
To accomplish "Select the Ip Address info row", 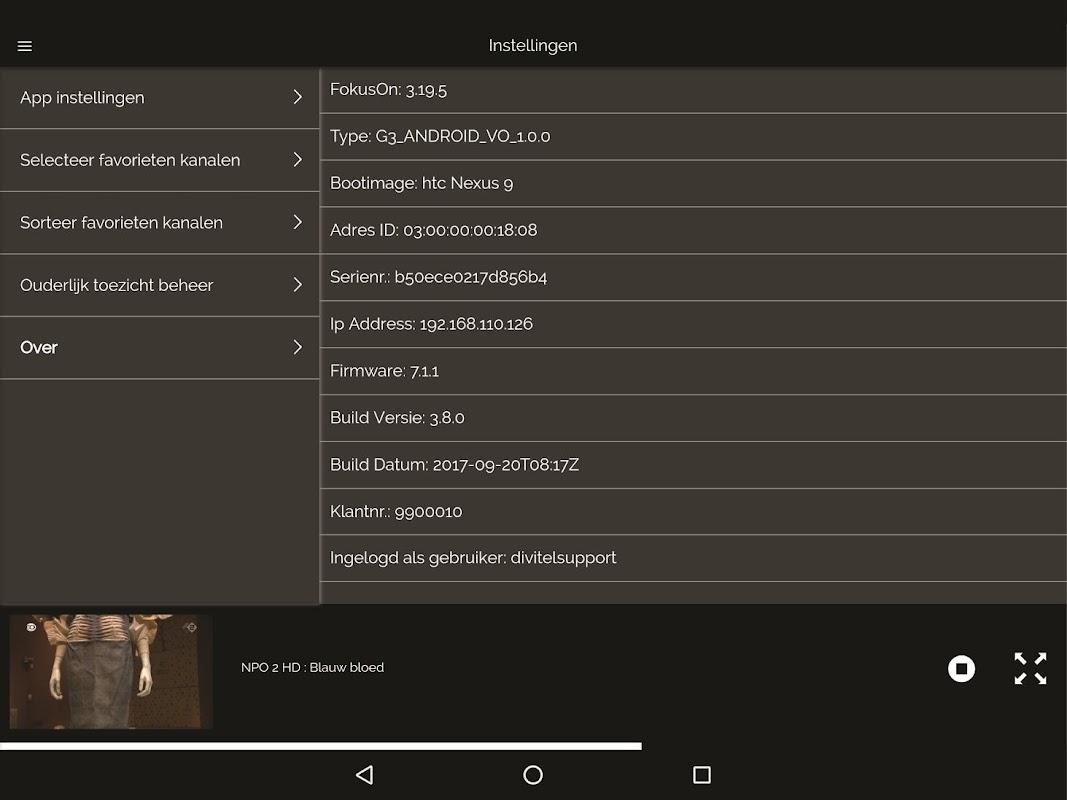I will pyautogui.click(x=693, y=324).
